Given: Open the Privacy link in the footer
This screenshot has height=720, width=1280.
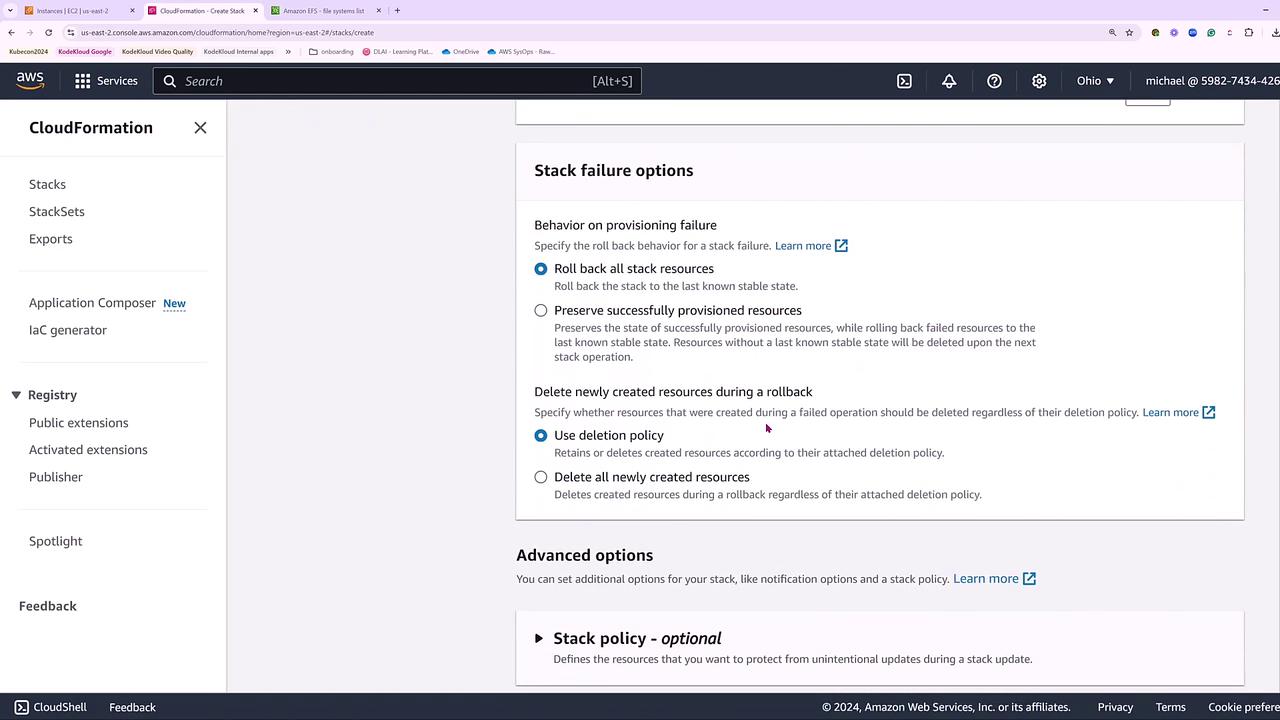Looking at the screenshot, I should pyautogui.click(x=1115, y=707).
